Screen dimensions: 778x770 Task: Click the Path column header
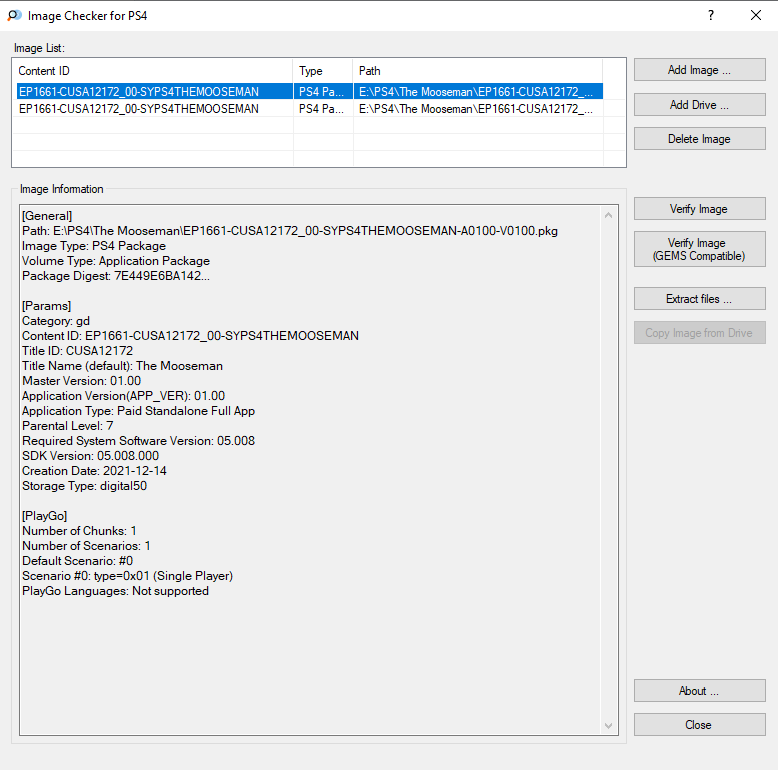[x=477, y=71]
